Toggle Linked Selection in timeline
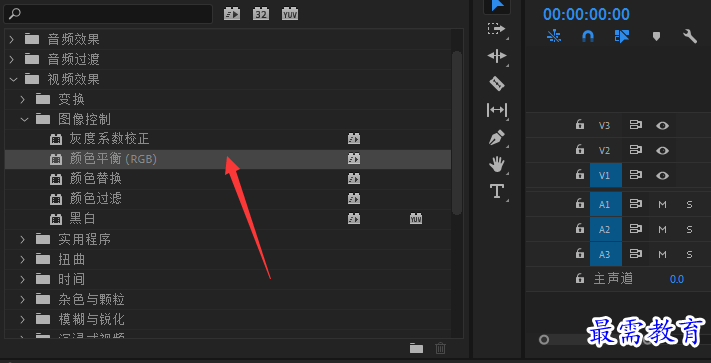 point(622,36)
